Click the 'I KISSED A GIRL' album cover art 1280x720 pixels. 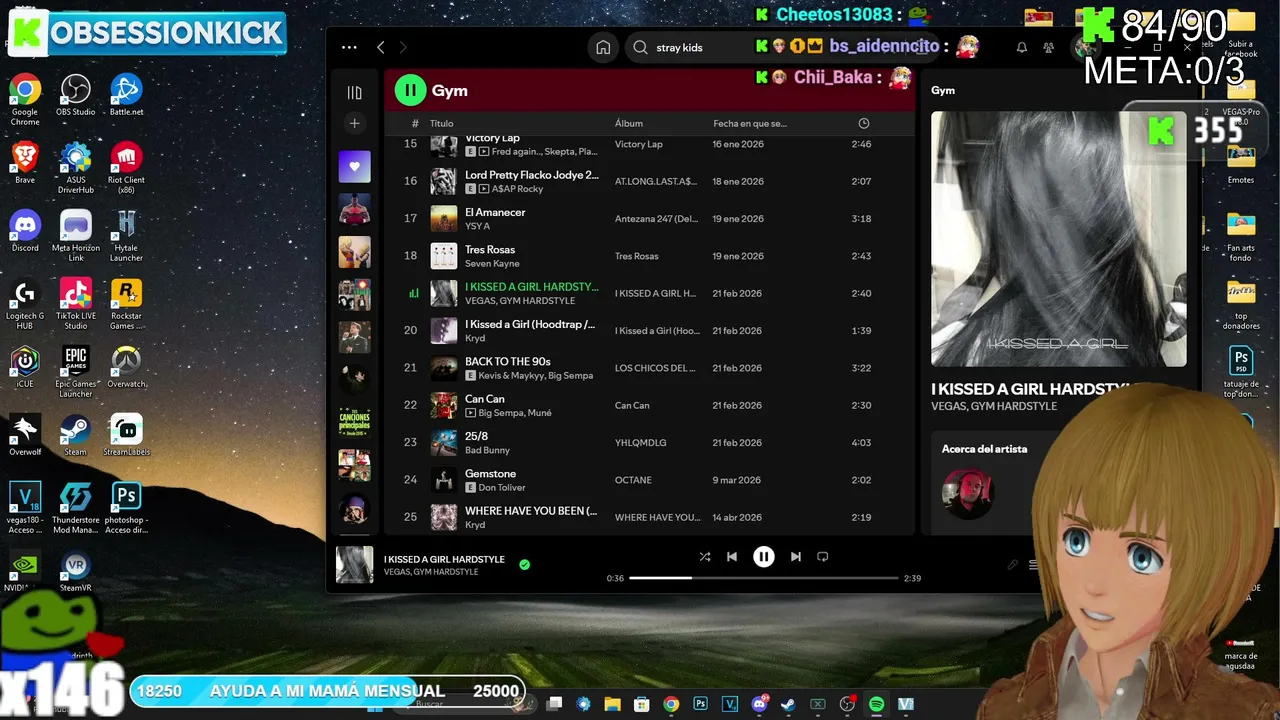click(x=1059, y=239)
